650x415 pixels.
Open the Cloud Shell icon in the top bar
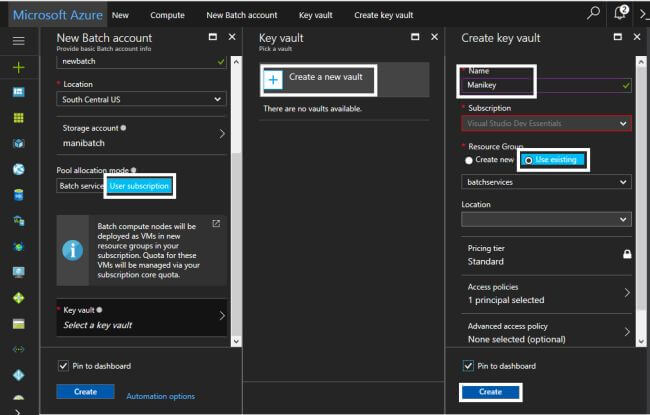(643, 14)
